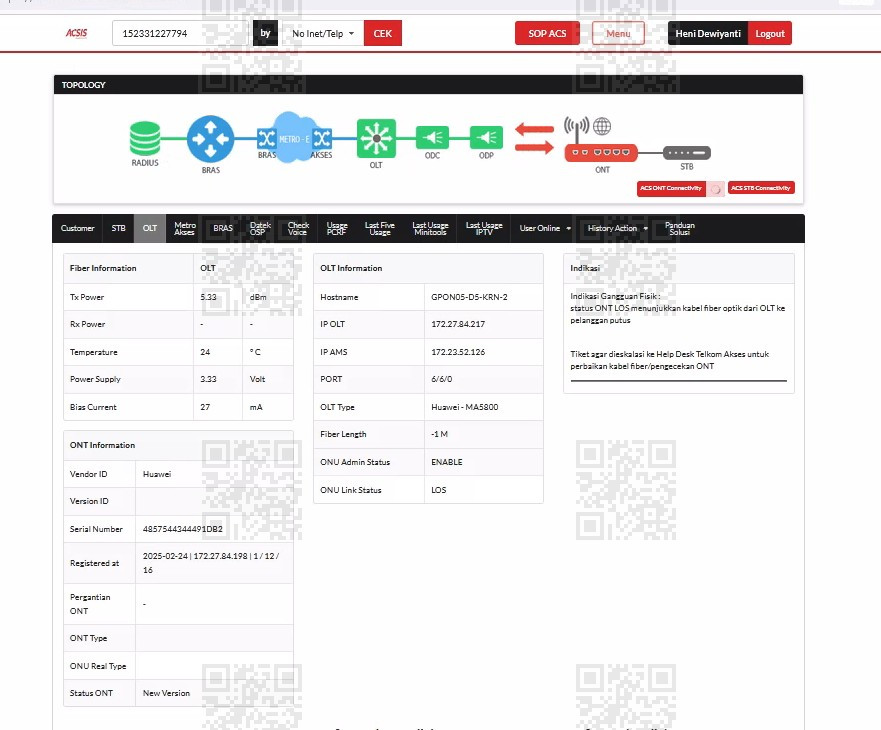Image resolution: width=881 pixels, height=730 pixels.
Task: Click the IP OLT value 172.27.84.217
Action: point(458,324)
